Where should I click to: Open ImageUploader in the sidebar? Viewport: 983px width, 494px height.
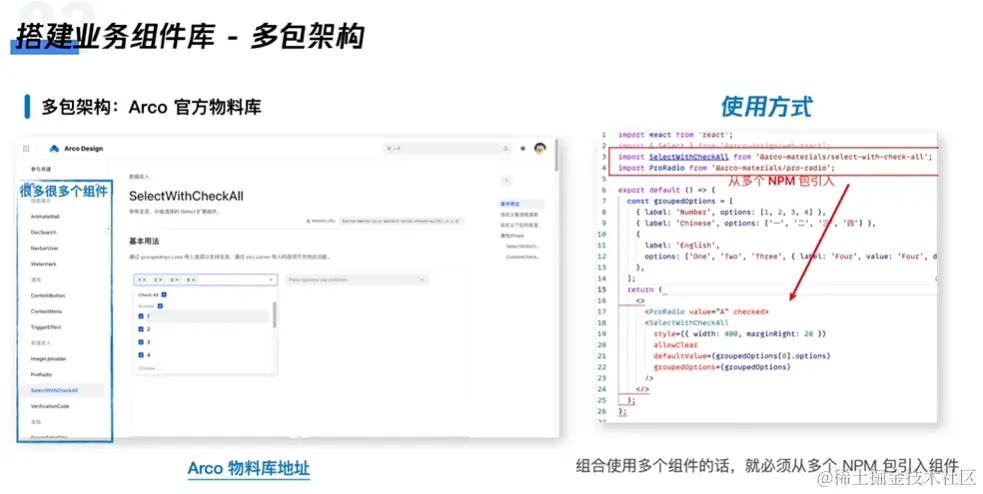tap(48, 359)
